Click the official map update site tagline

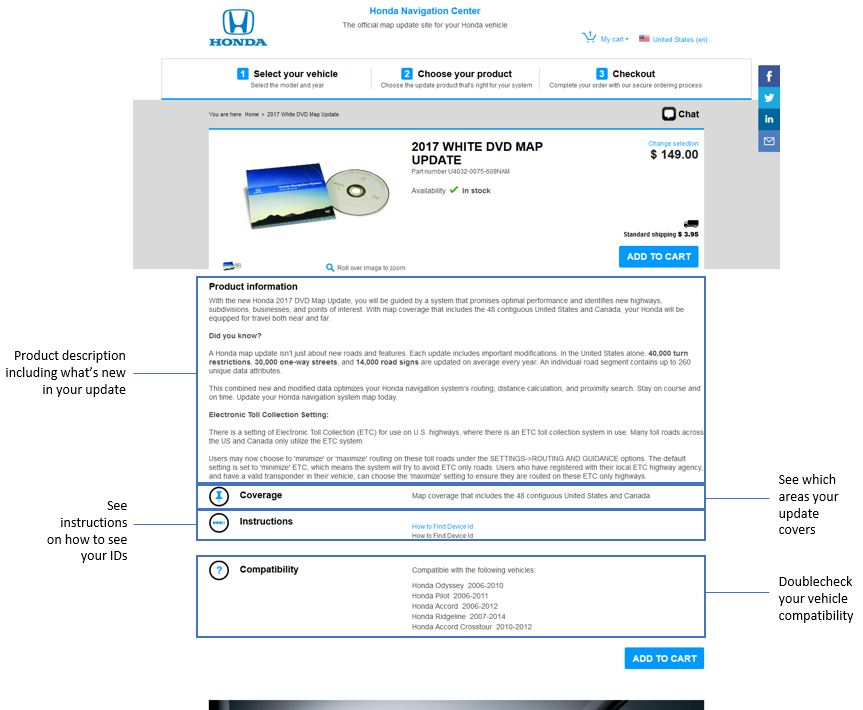coord(425,25)
